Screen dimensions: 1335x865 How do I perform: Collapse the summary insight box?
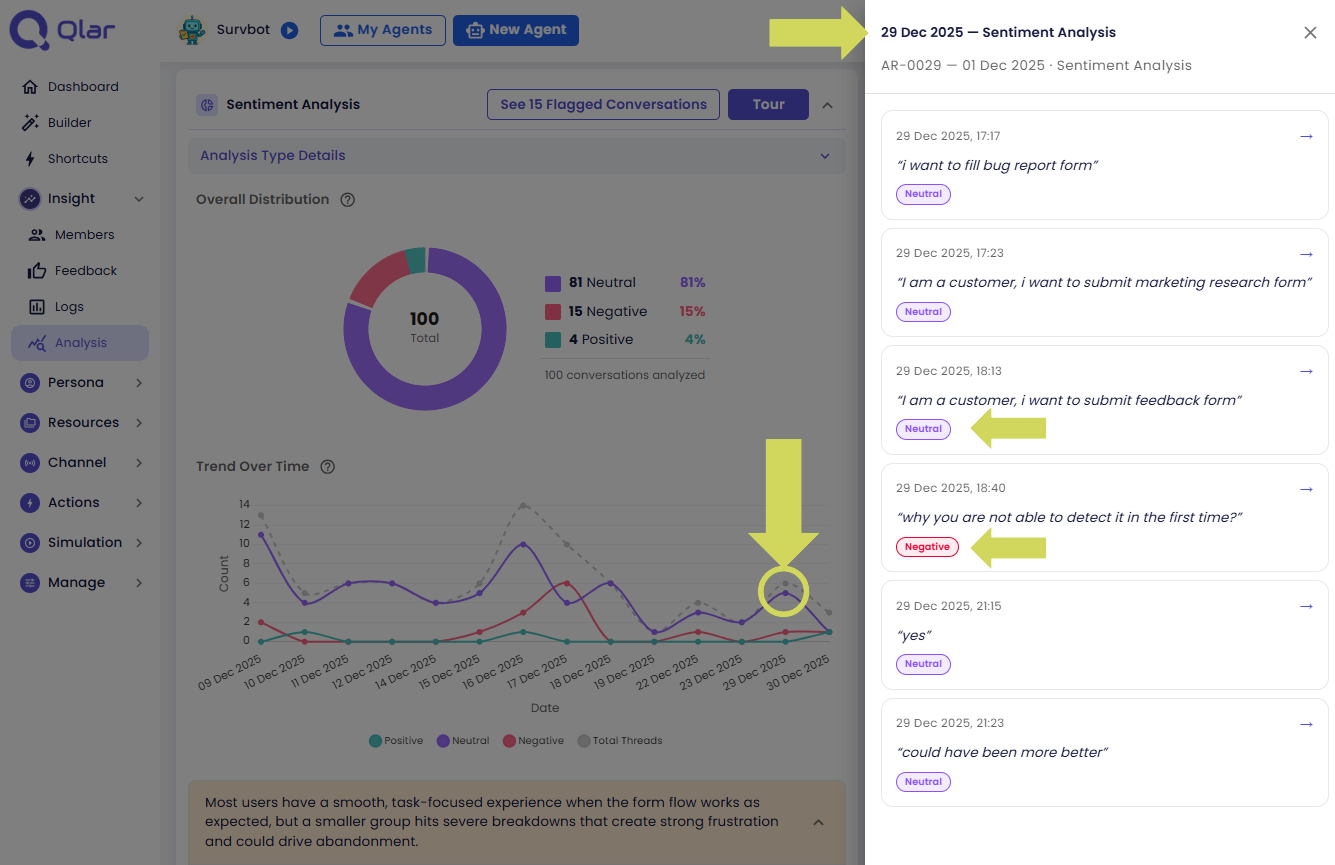click(818, 822)
